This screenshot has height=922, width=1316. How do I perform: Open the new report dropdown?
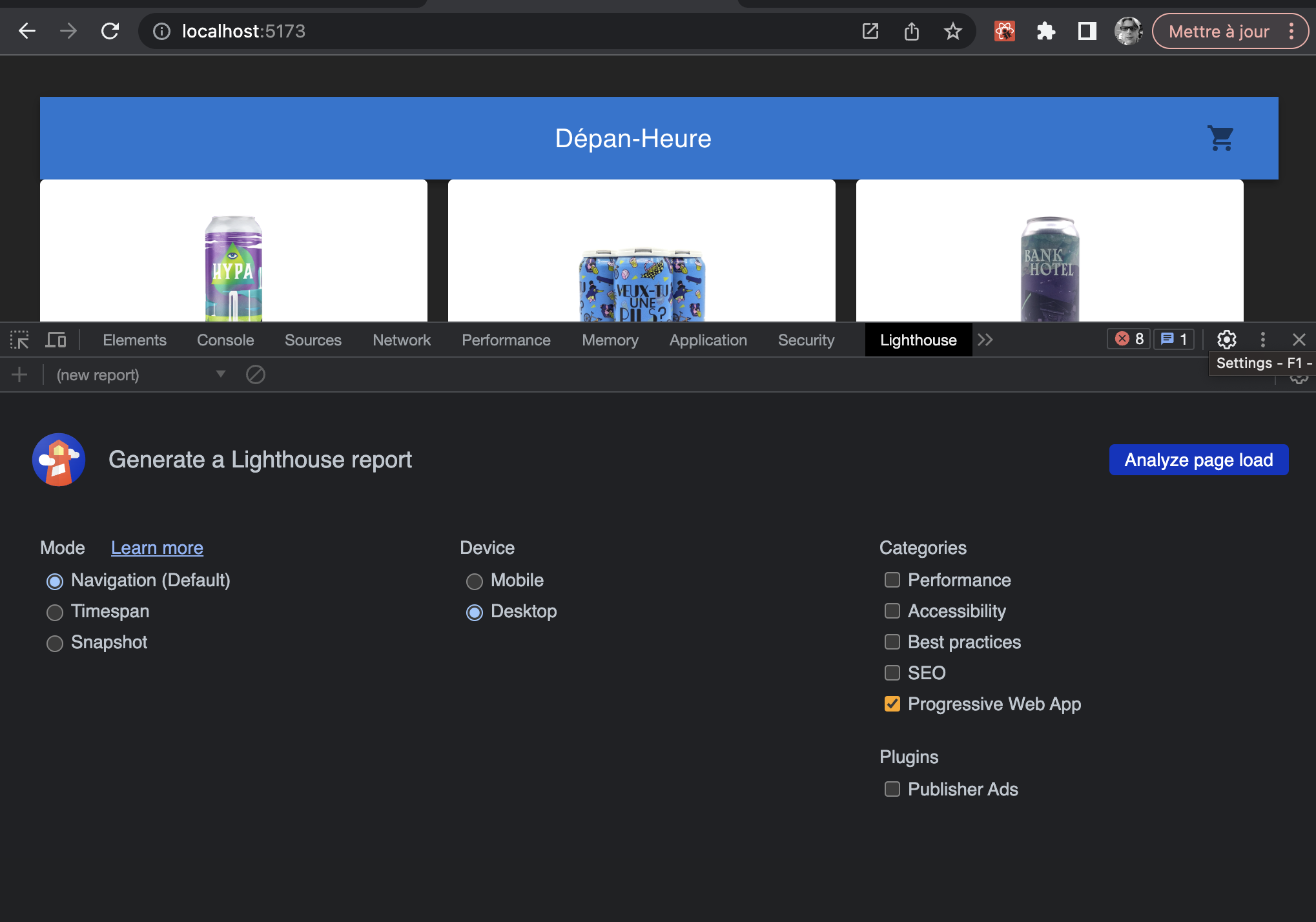[x=141, y=374]
